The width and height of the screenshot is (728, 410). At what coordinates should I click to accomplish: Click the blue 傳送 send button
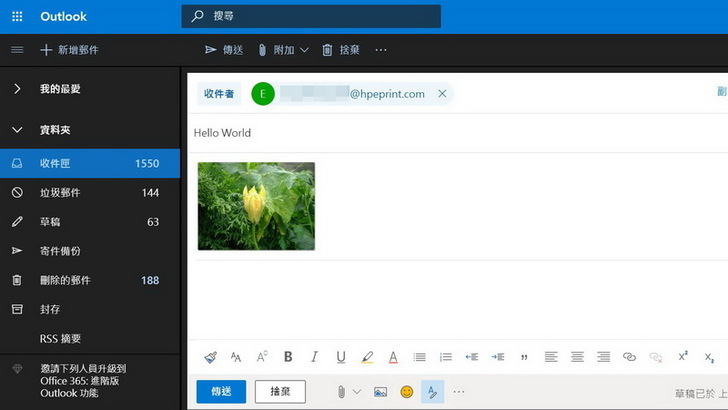[221, 392]
